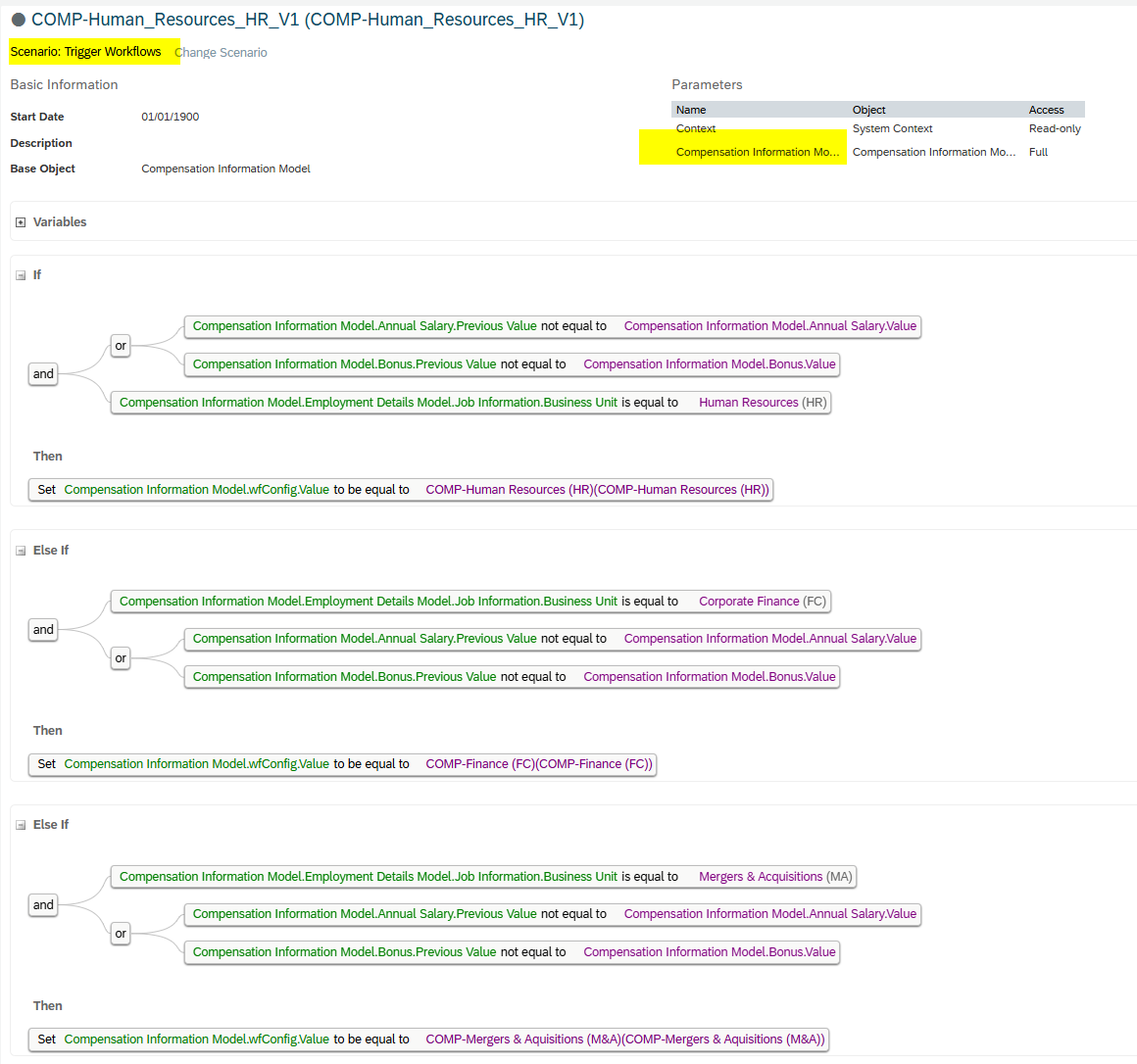Select the Context parameter row
Screen dimensions: 1137x1064
point(696,128)
